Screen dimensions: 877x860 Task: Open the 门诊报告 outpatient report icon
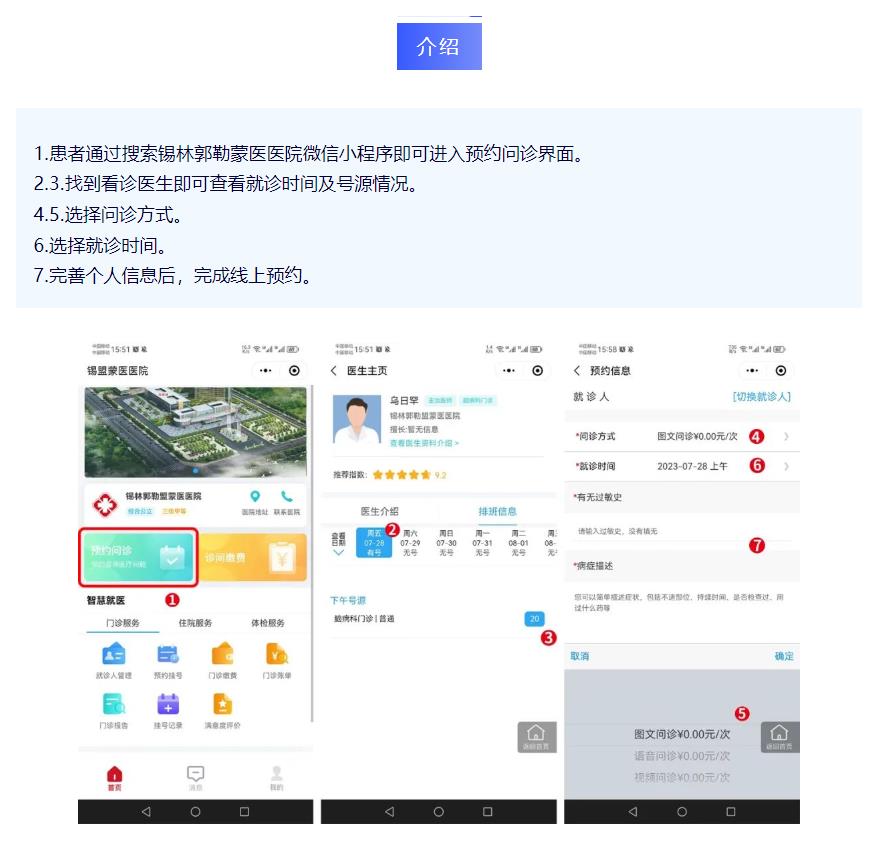113,705
